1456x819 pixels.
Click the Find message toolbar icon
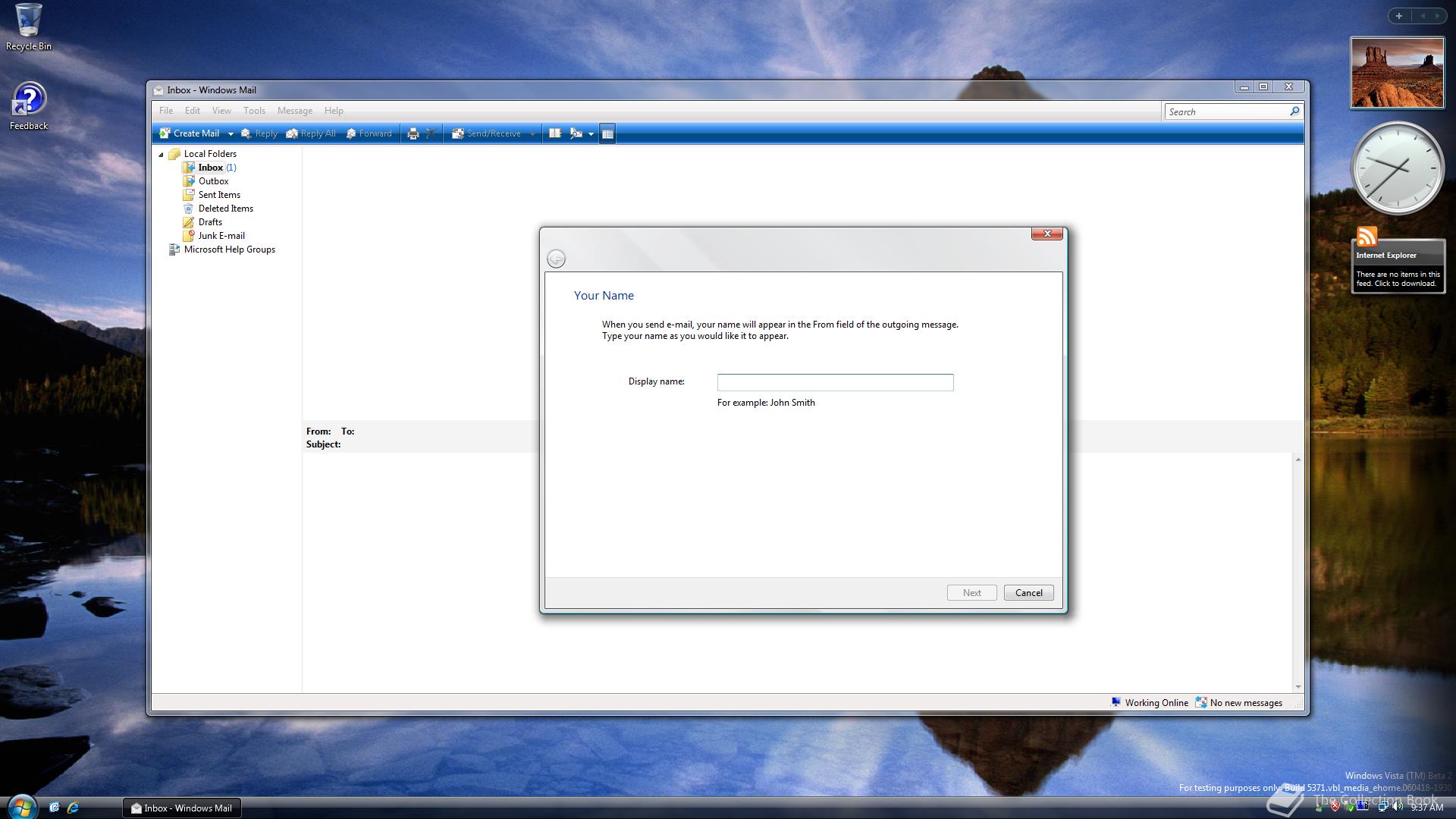pyautogui.click(x=576, y=133)
